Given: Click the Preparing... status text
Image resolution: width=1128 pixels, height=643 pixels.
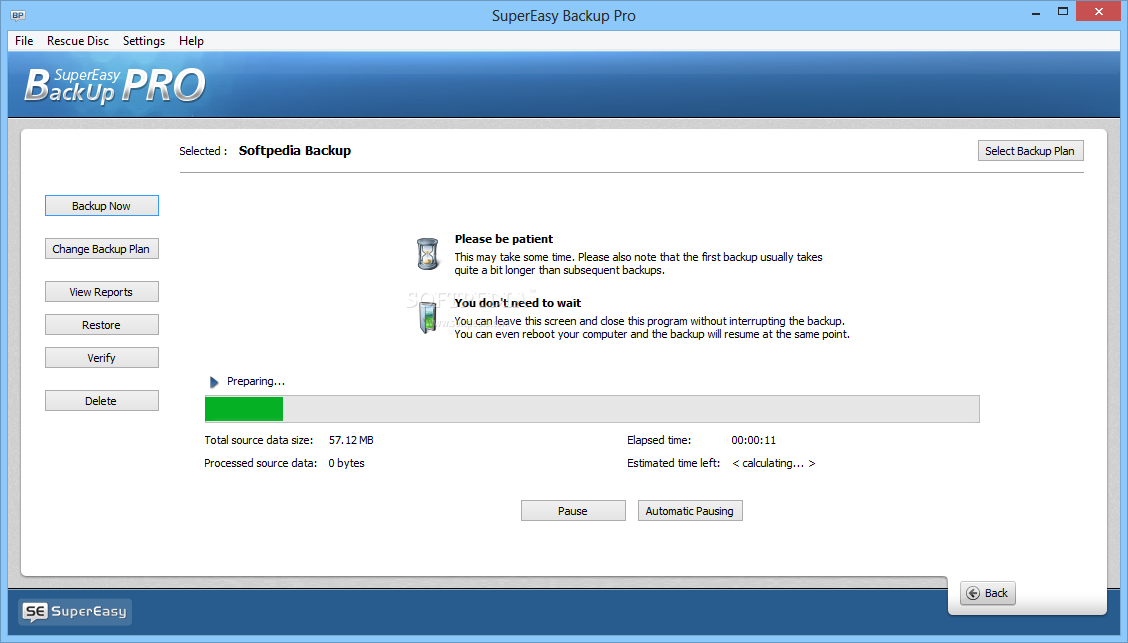Looking at the screenshot, I should click(x=256, y=381).
